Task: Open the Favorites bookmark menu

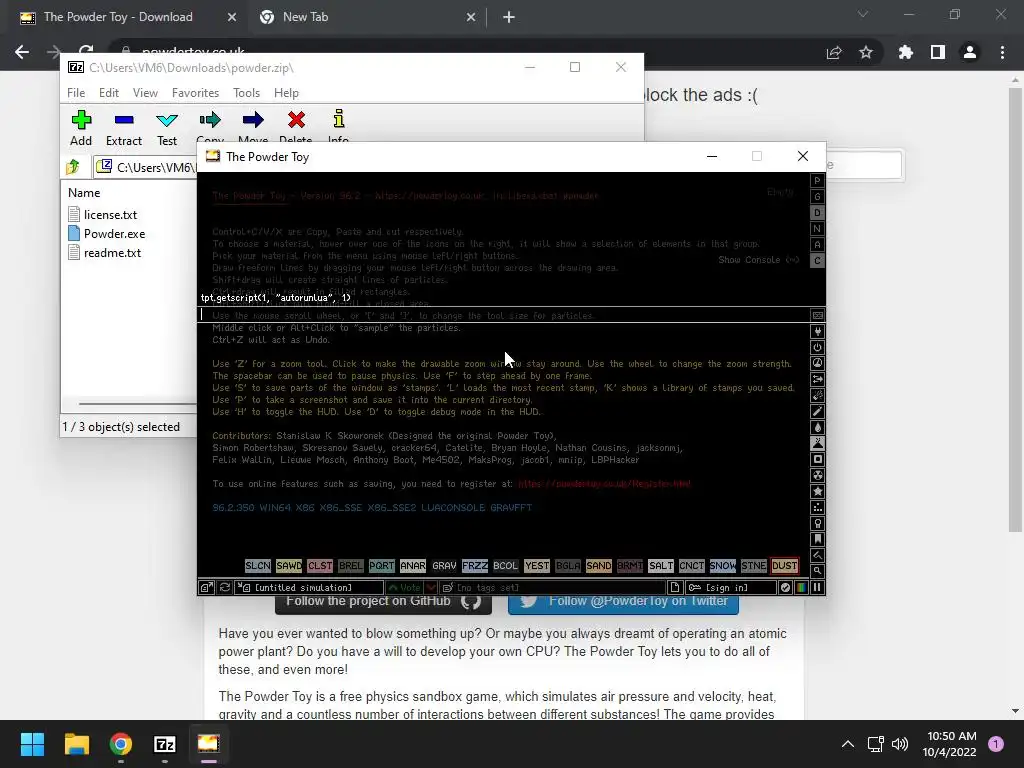Action: click(x=817, y=539)
